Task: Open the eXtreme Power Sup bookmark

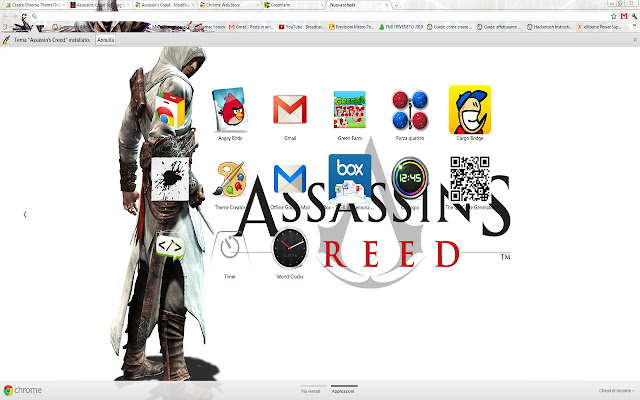Action: [x=599, y=27]
